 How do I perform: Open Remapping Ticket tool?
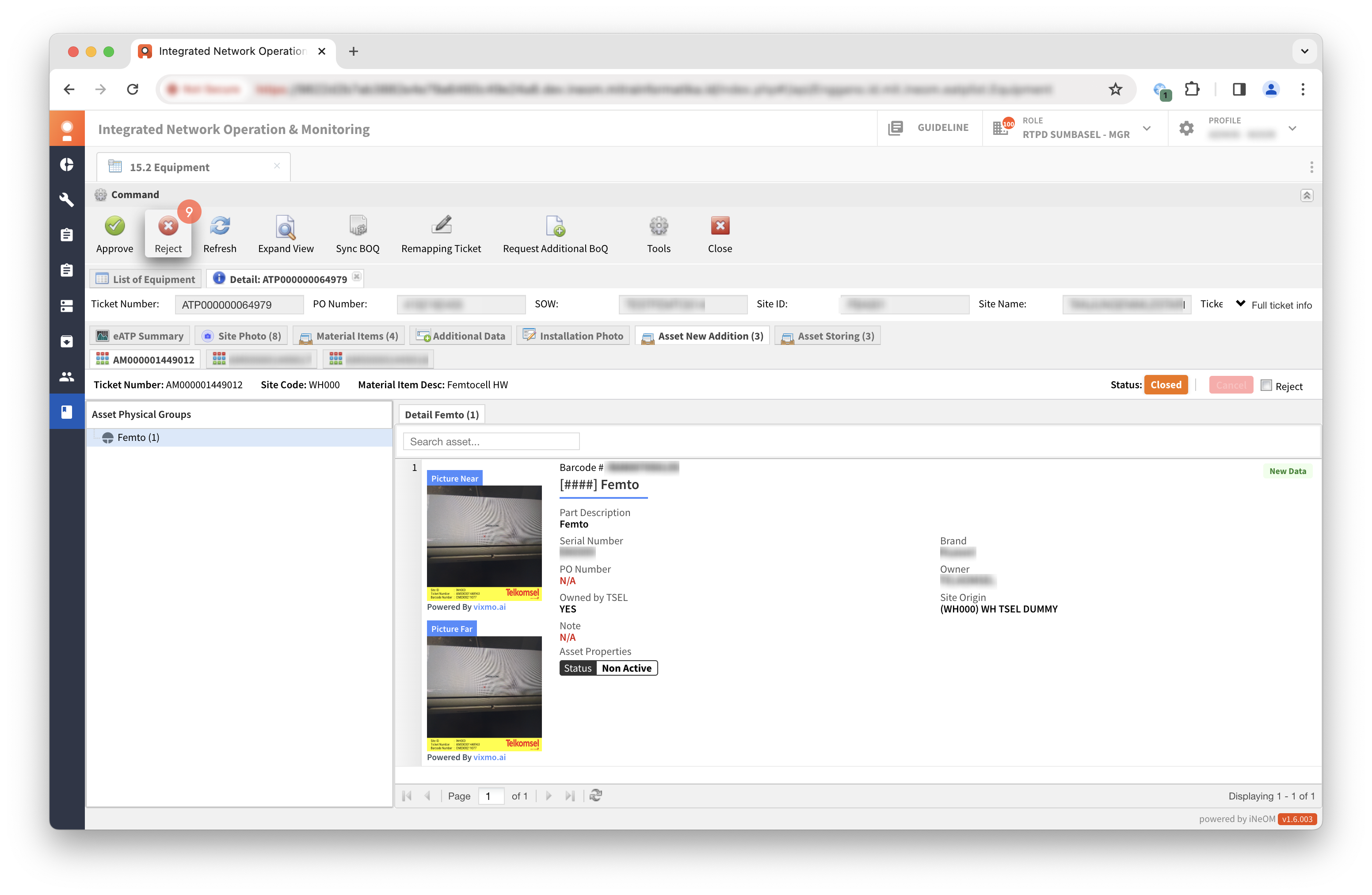441,234
